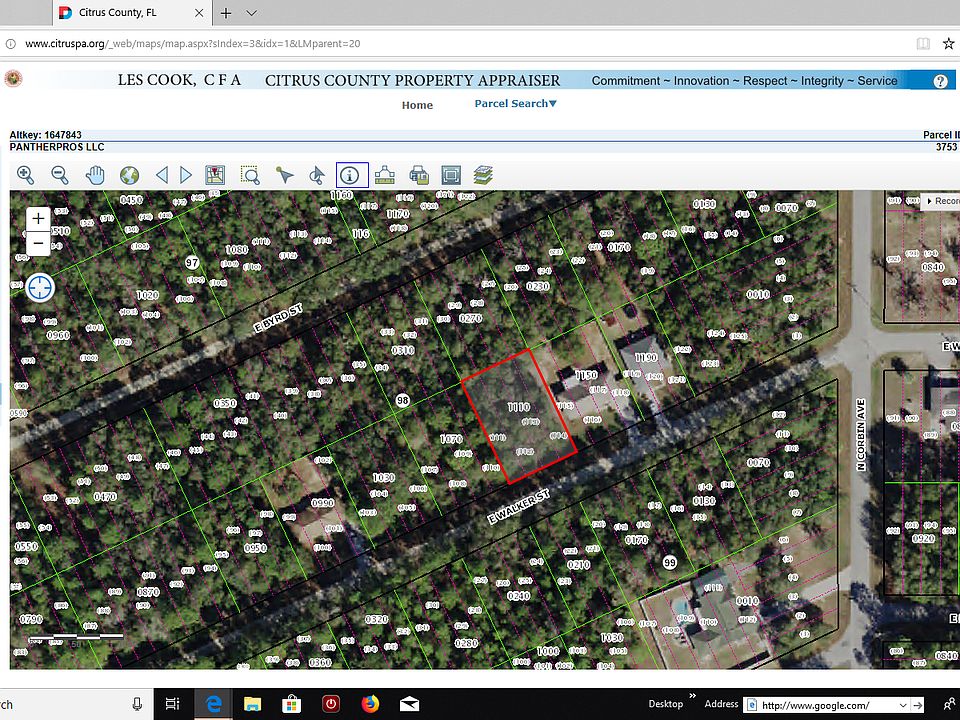Expand the Record panel arrow
Screen dimensions: 960x720
(x=929, y=201)
